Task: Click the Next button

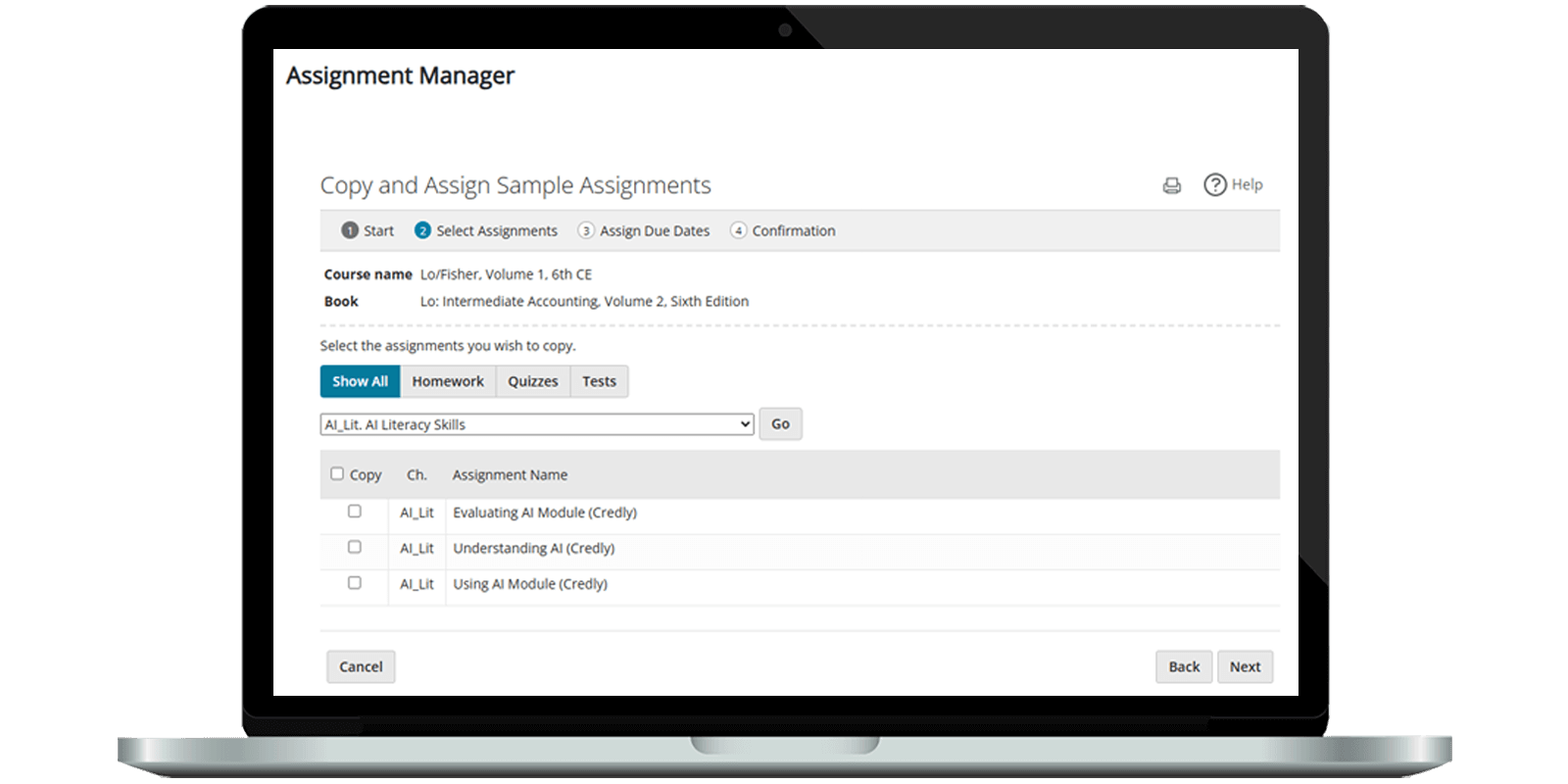Action: click(1245, 666)
